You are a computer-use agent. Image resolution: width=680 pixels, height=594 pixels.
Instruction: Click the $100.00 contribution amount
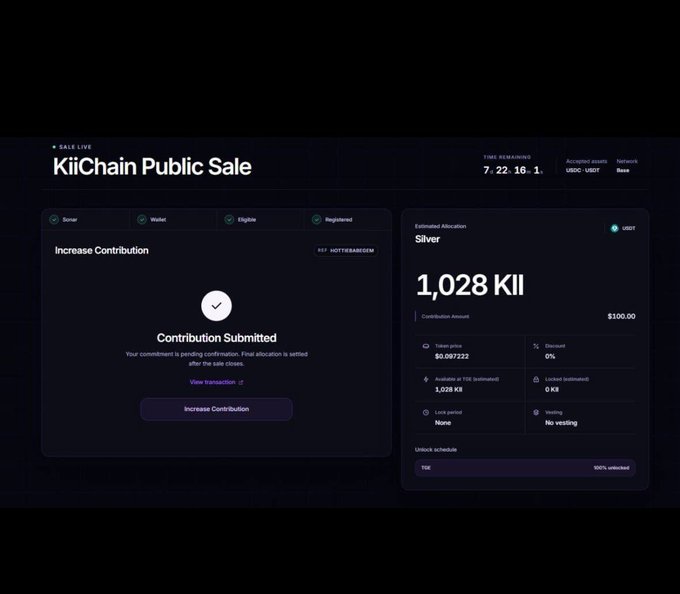(621, 316)
